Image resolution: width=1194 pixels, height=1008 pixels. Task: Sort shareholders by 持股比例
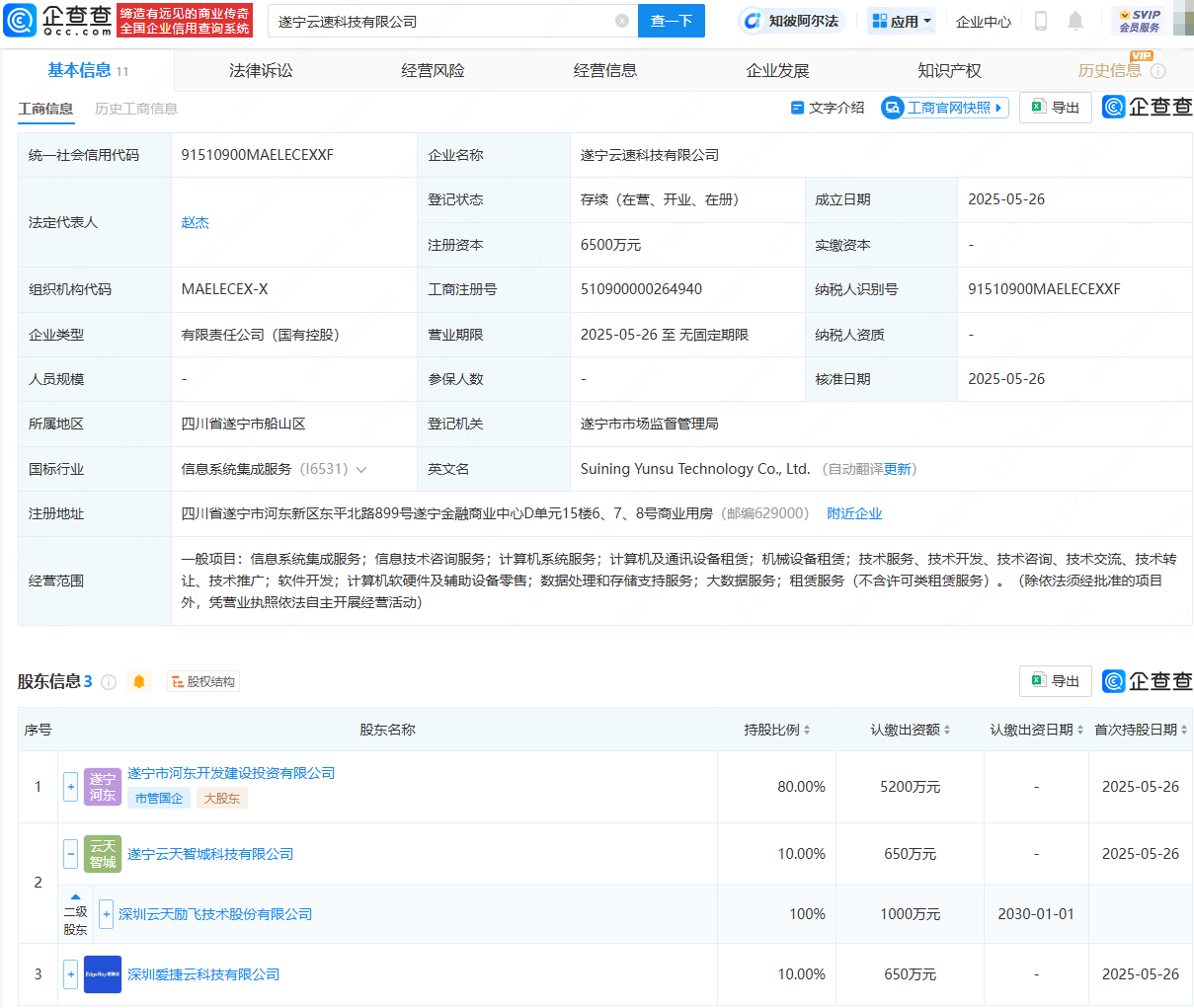coord(776,730)
